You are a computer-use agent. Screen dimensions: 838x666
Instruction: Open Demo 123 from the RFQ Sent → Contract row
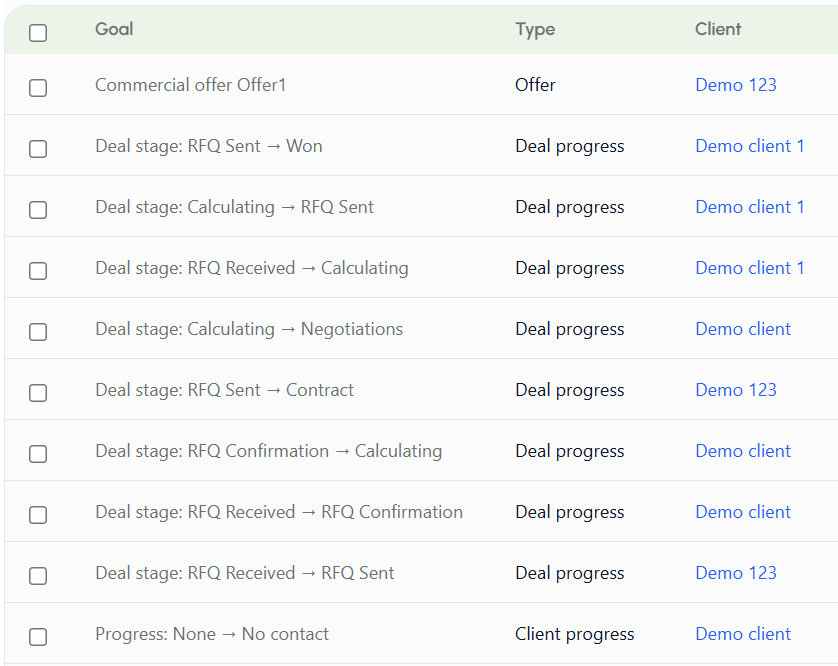[x=736, y=389]
